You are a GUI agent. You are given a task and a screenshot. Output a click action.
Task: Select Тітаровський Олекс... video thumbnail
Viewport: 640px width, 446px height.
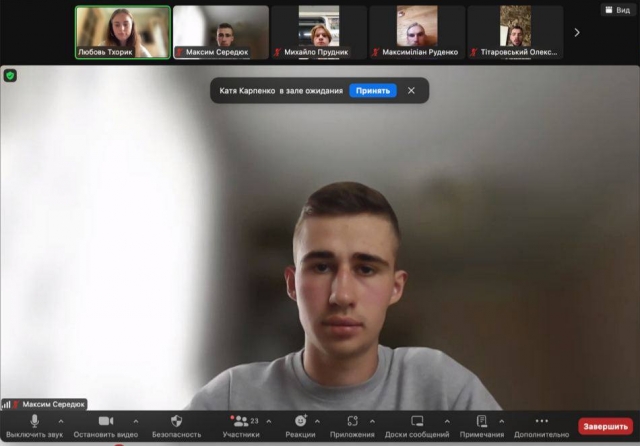click(515, 32)
